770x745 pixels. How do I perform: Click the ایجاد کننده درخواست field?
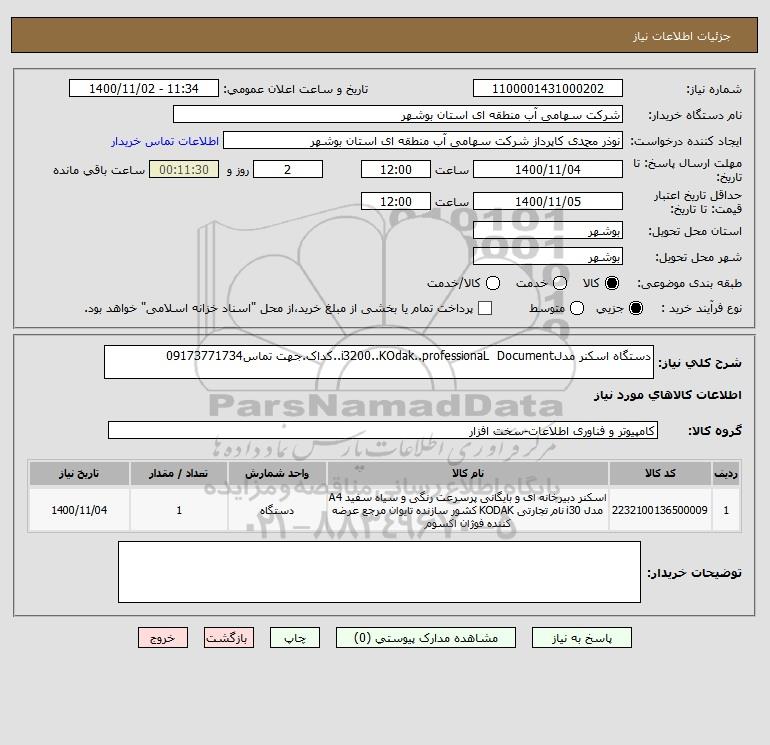(423, 140)
